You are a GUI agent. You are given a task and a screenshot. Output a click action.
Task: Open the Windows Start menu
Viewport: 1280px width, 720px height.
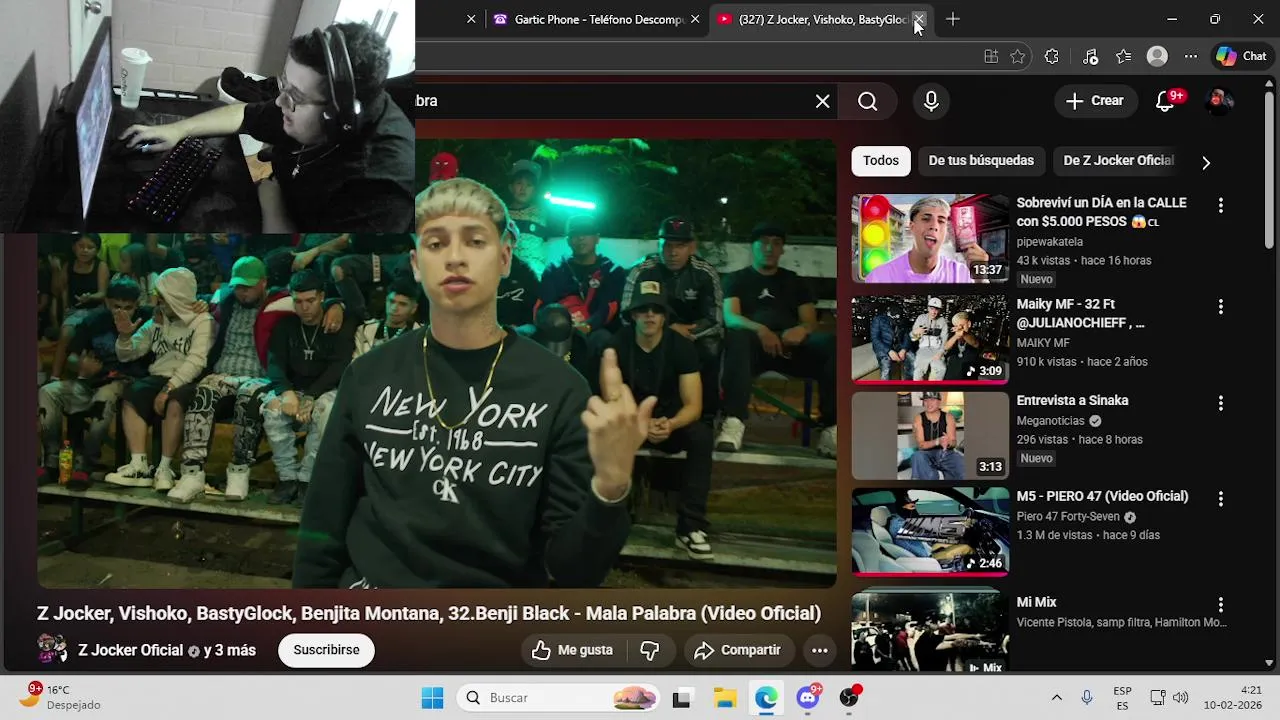click(x=432, y=698)
